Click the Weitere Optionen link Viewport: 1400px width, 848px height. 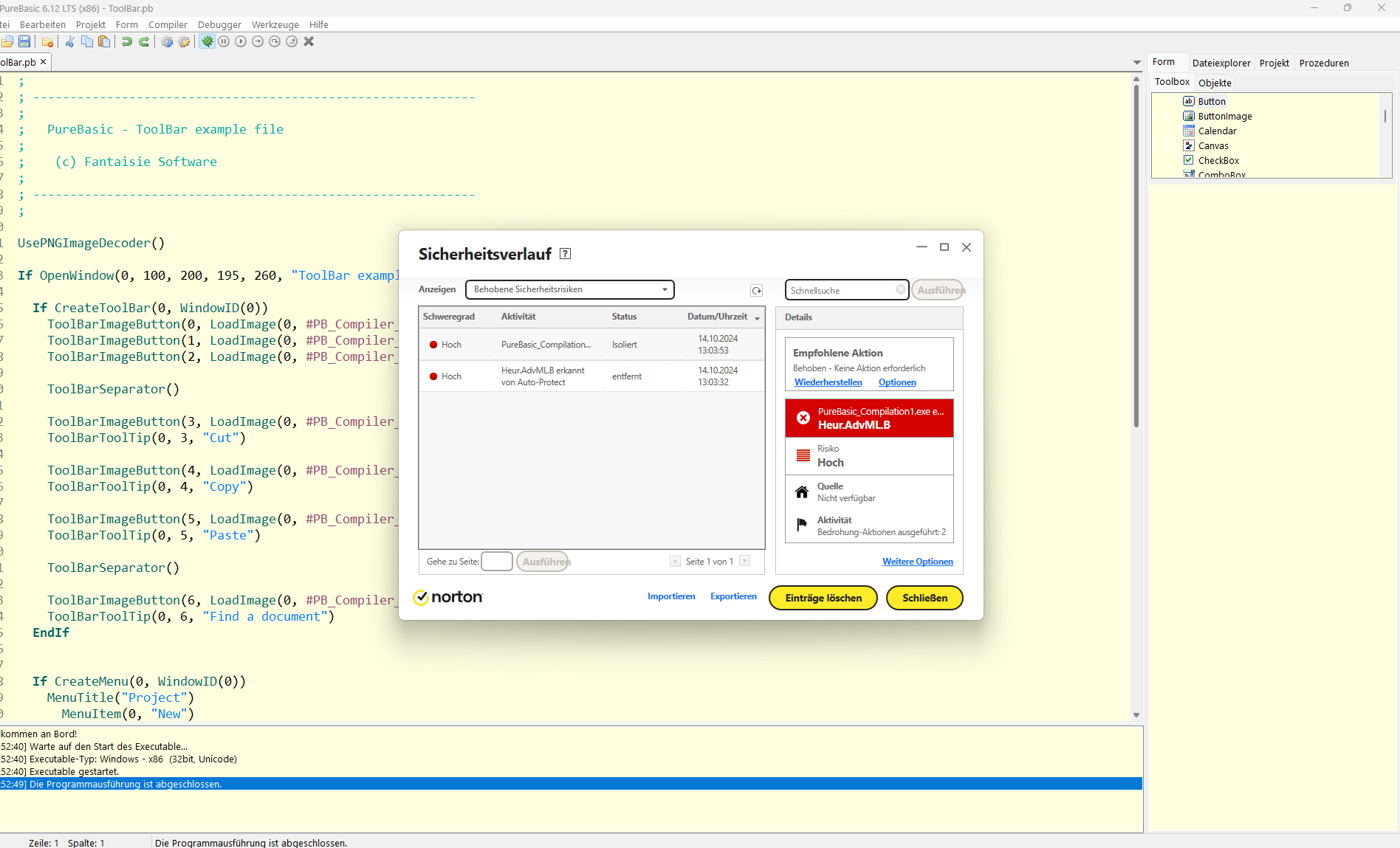pyautogui.click(x=918, y=562)
